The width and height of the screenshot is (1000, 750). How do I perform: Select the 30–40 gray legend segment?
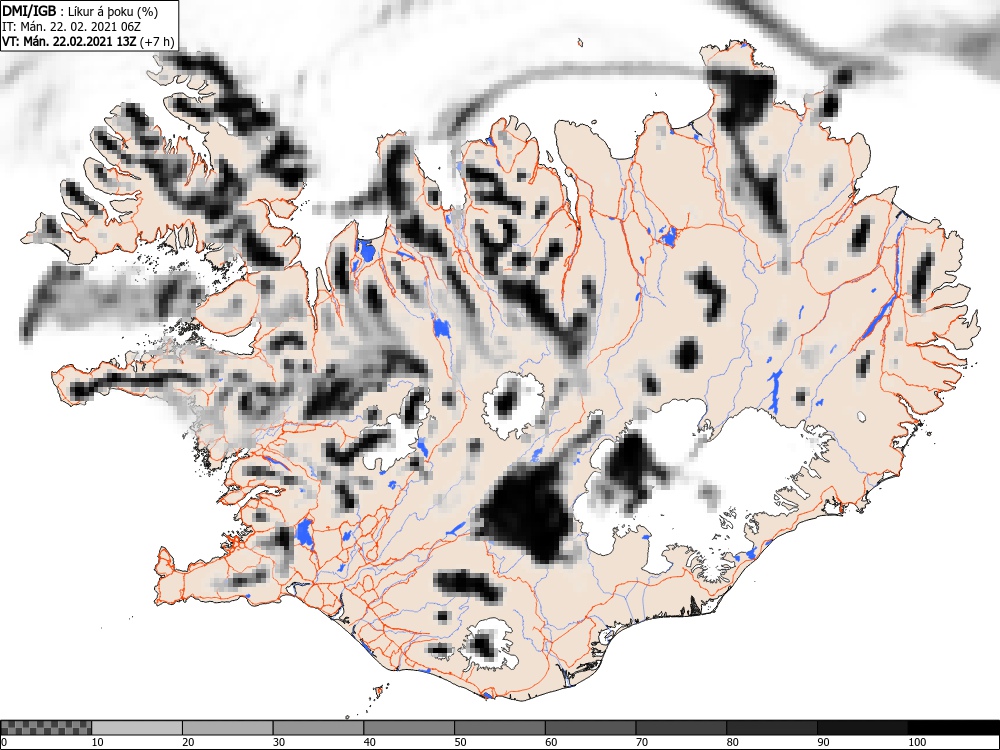[x=318, y=728]
